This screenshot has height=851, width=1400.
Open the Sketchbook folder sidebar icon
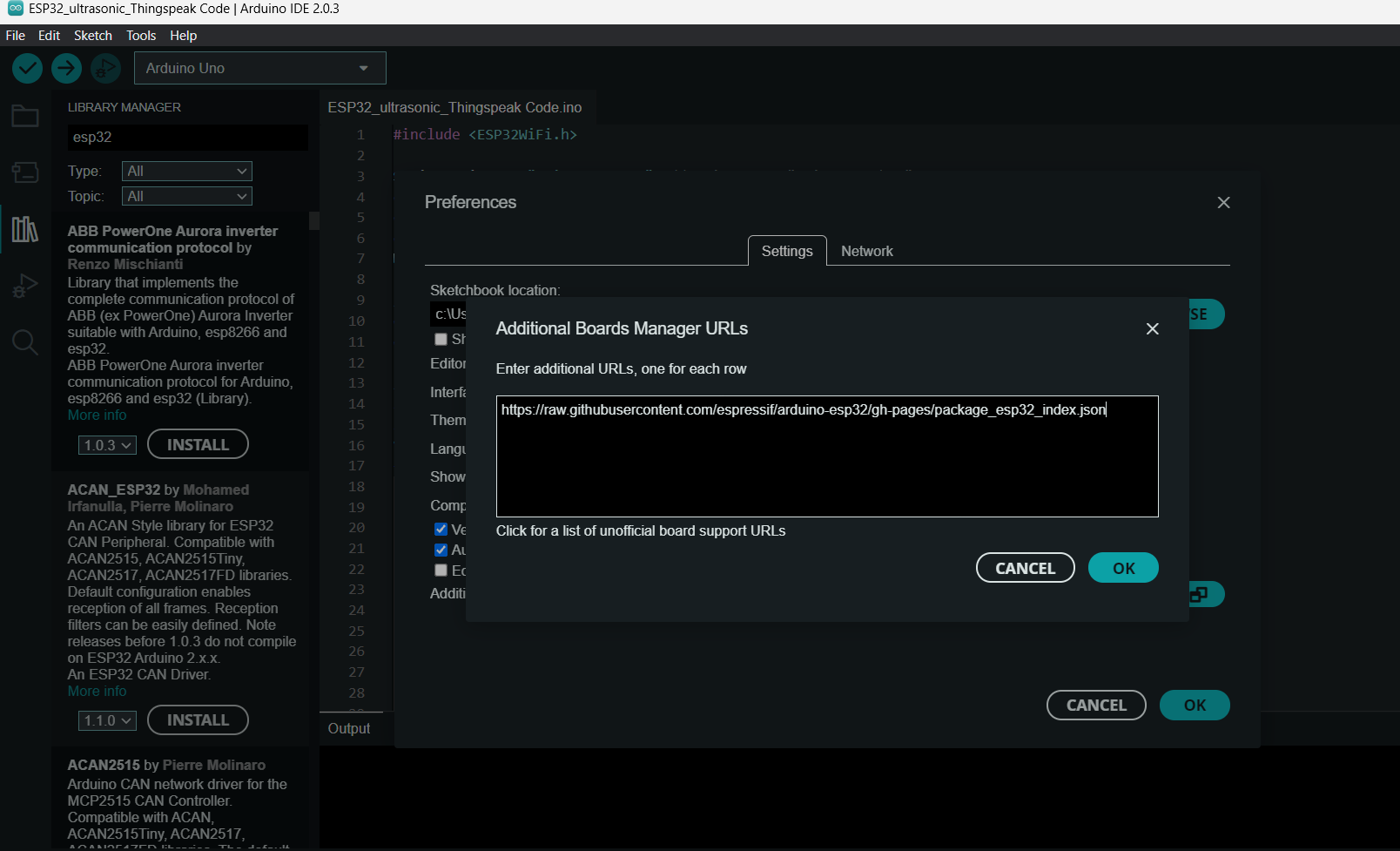[x=24, y=117]
